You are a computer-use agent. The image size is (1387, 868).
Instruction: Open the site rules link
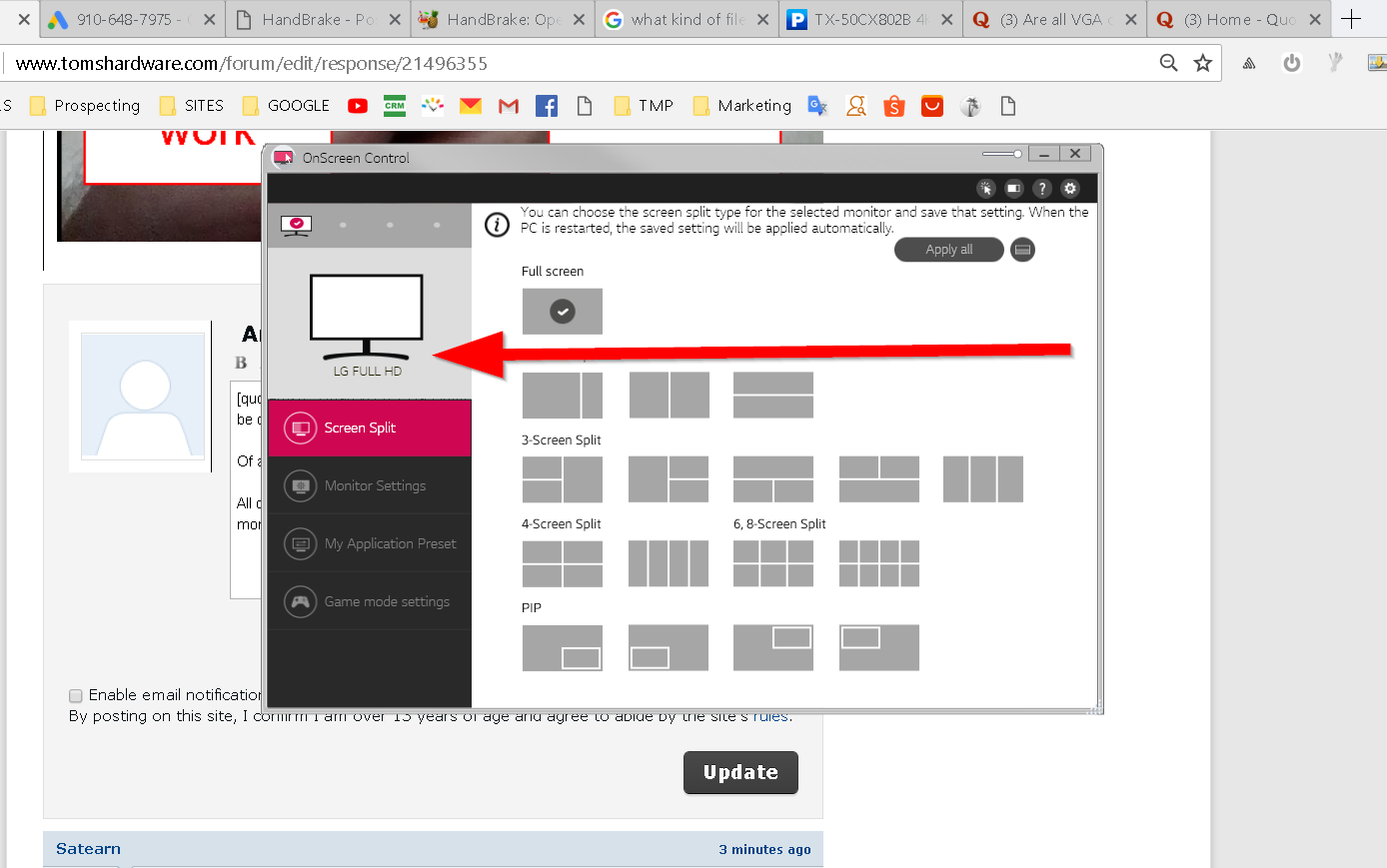coord(770,716)
